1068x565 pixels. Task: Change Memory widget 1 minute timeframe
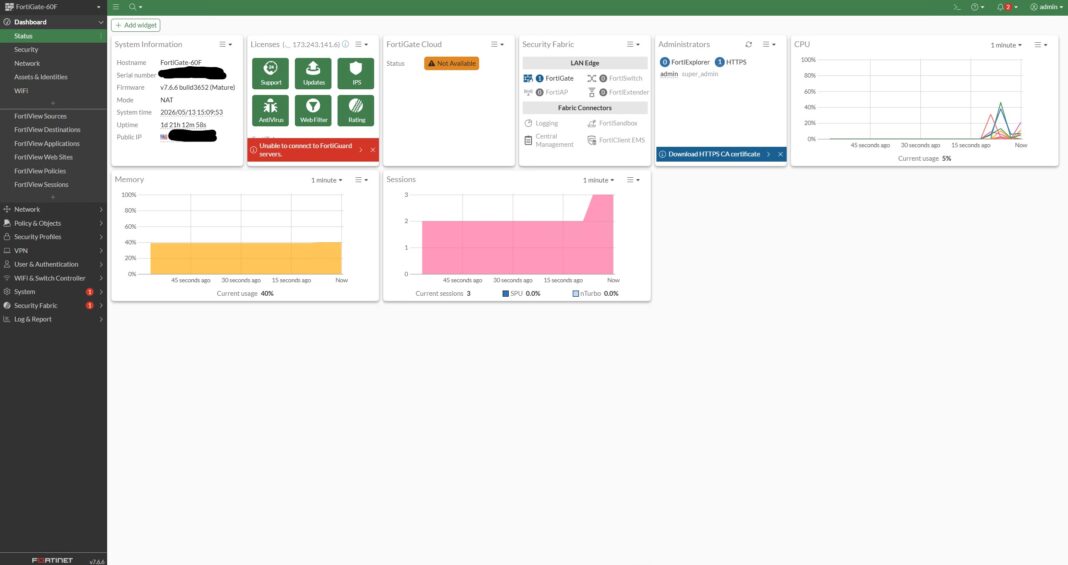(x=327, y=180)
